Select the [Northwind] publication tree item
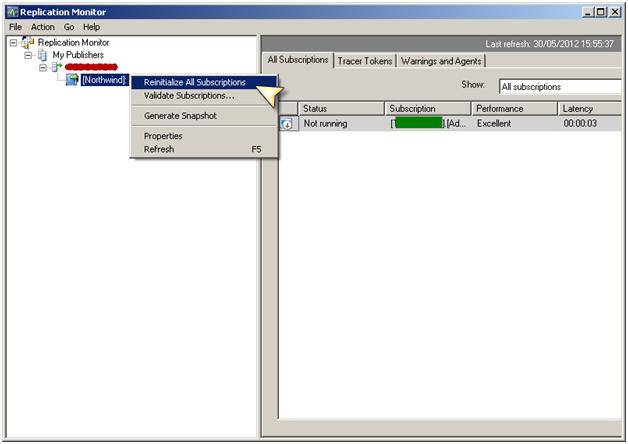The height and width of the screenshot is (444, 628). [104, 80]
